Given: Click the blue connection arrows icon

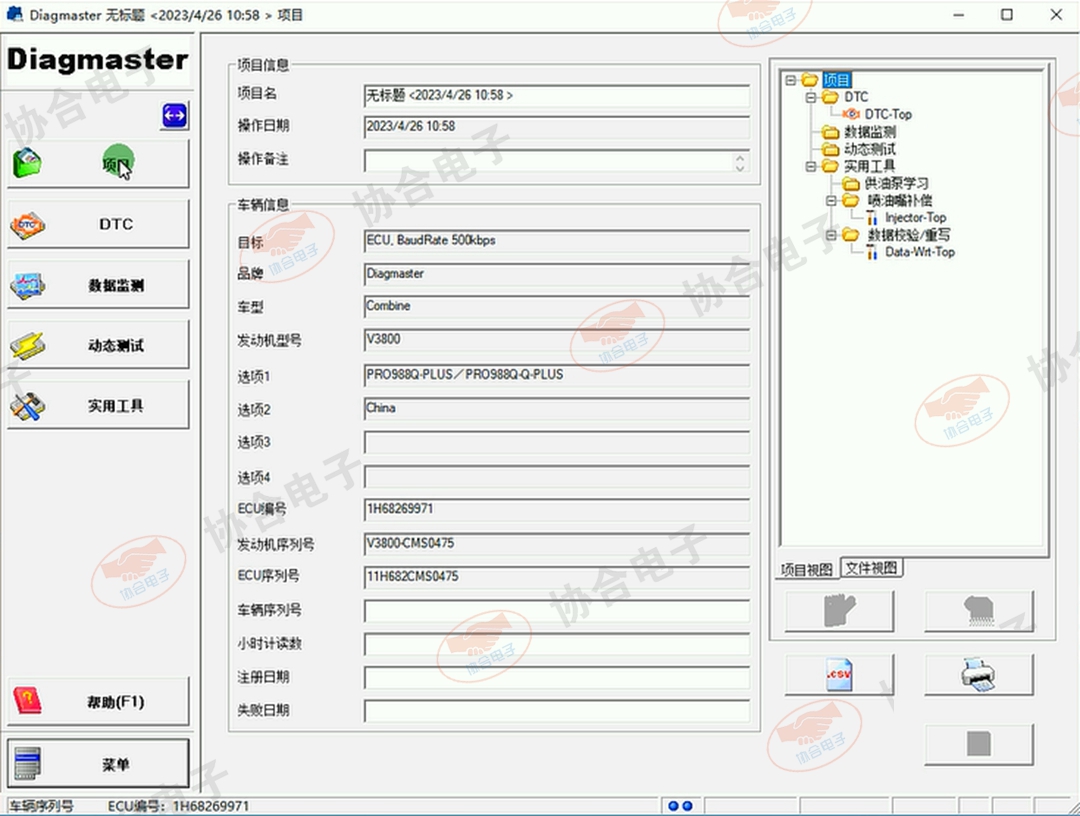Looking at the screenshot, I should click(x=174, y=116).
